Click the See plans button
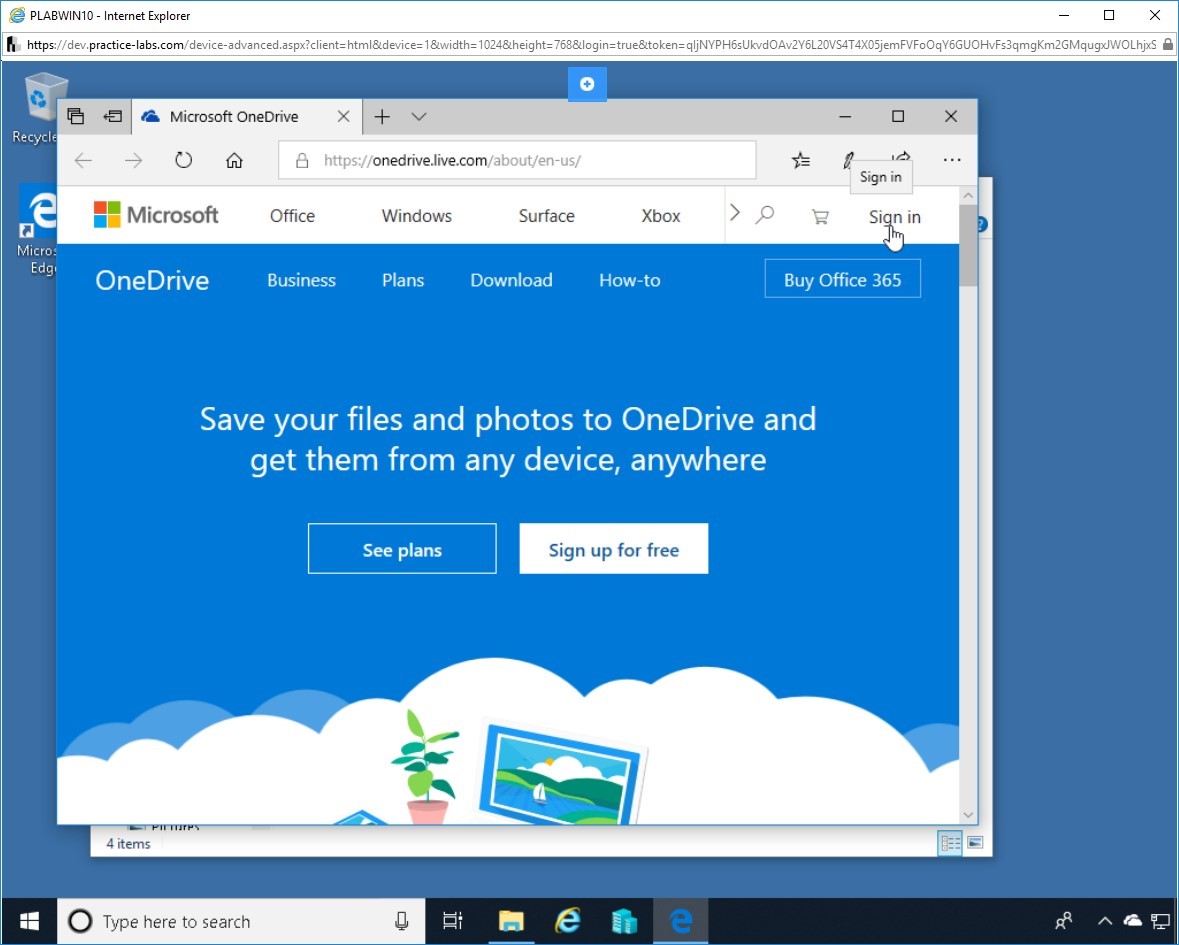 [402, 549]
